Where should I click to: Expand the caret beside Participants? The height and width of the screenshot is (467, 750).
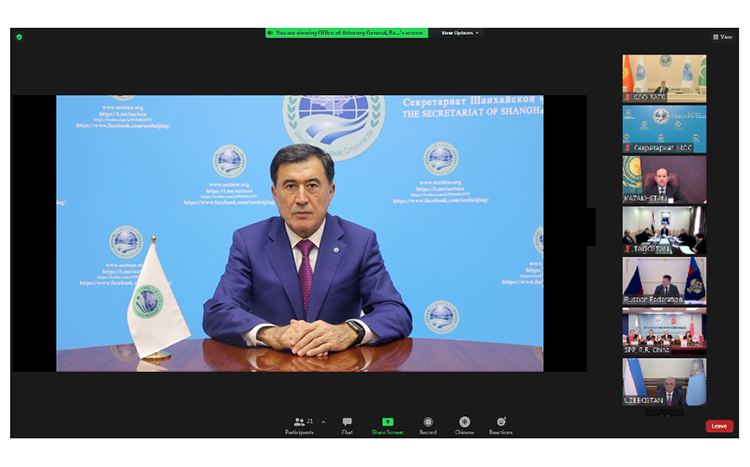(x=323, y=422)
